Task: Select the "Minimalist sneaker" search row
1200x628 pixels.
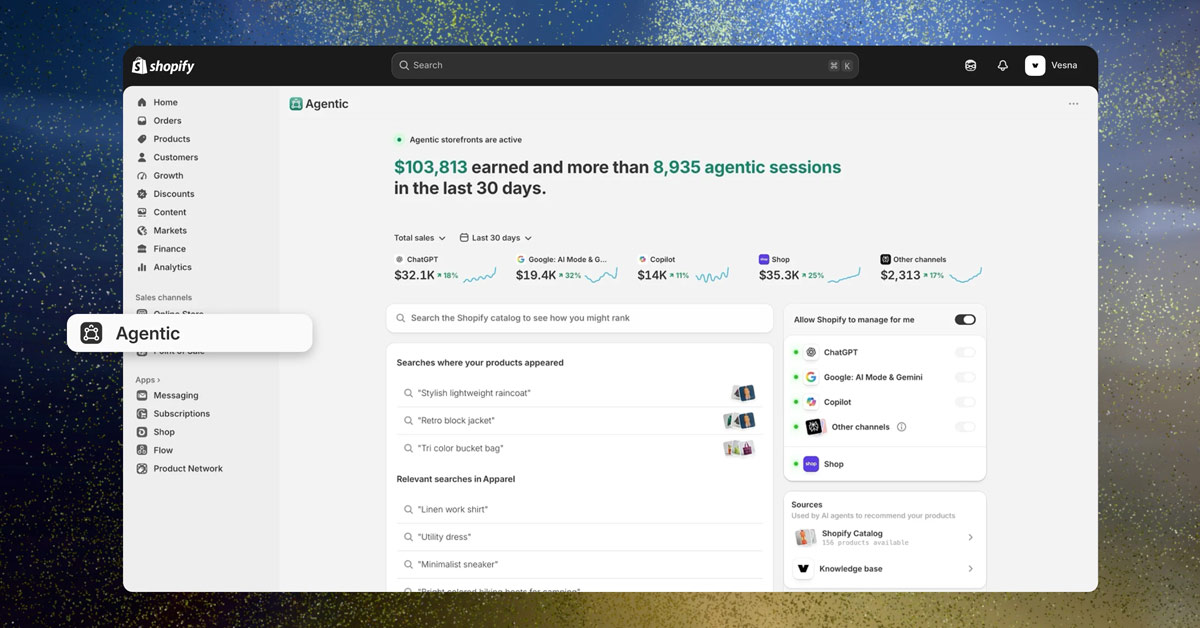Action: (x=579, y=565)
